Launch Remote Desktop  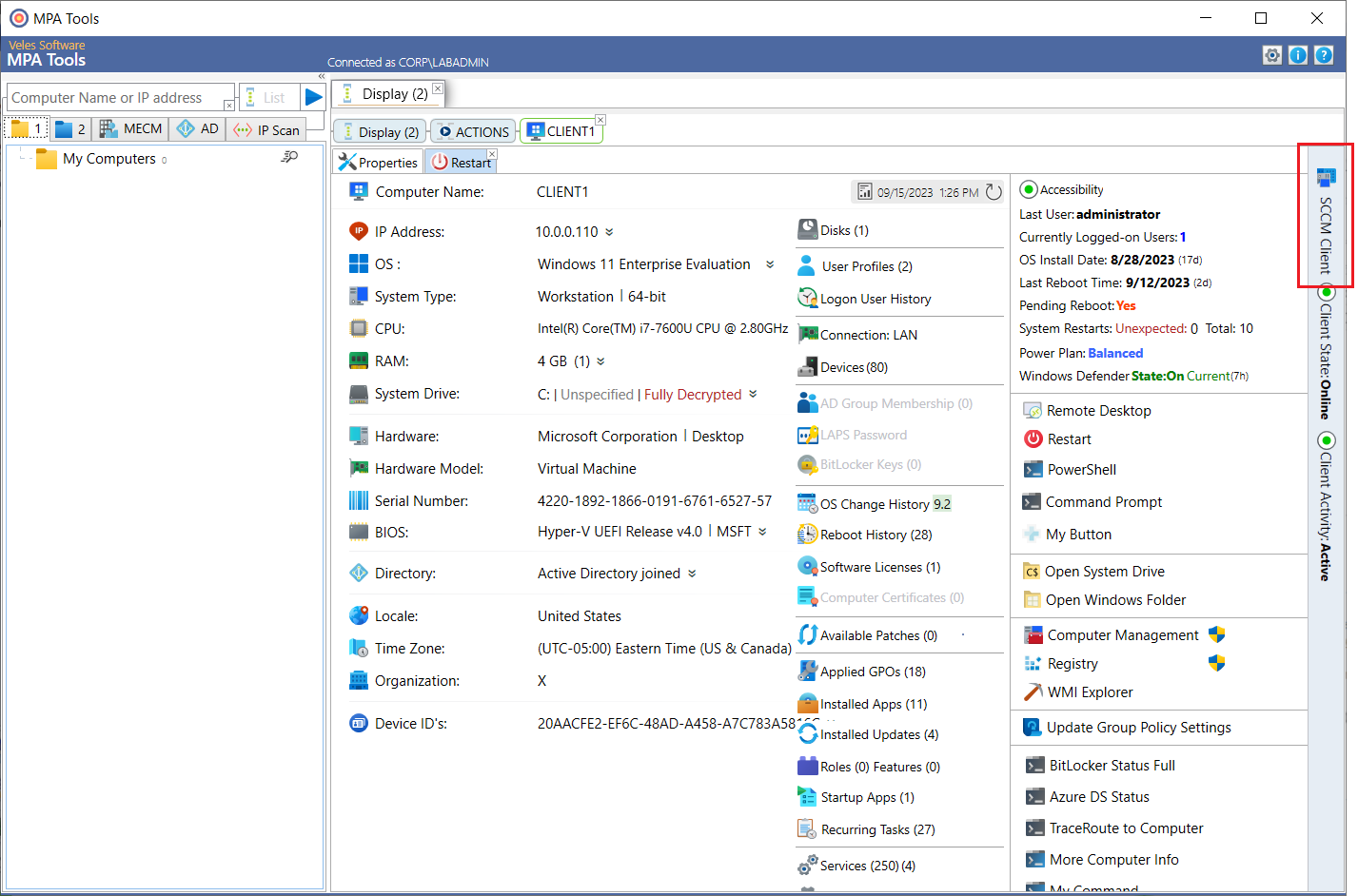point(1087,411)
